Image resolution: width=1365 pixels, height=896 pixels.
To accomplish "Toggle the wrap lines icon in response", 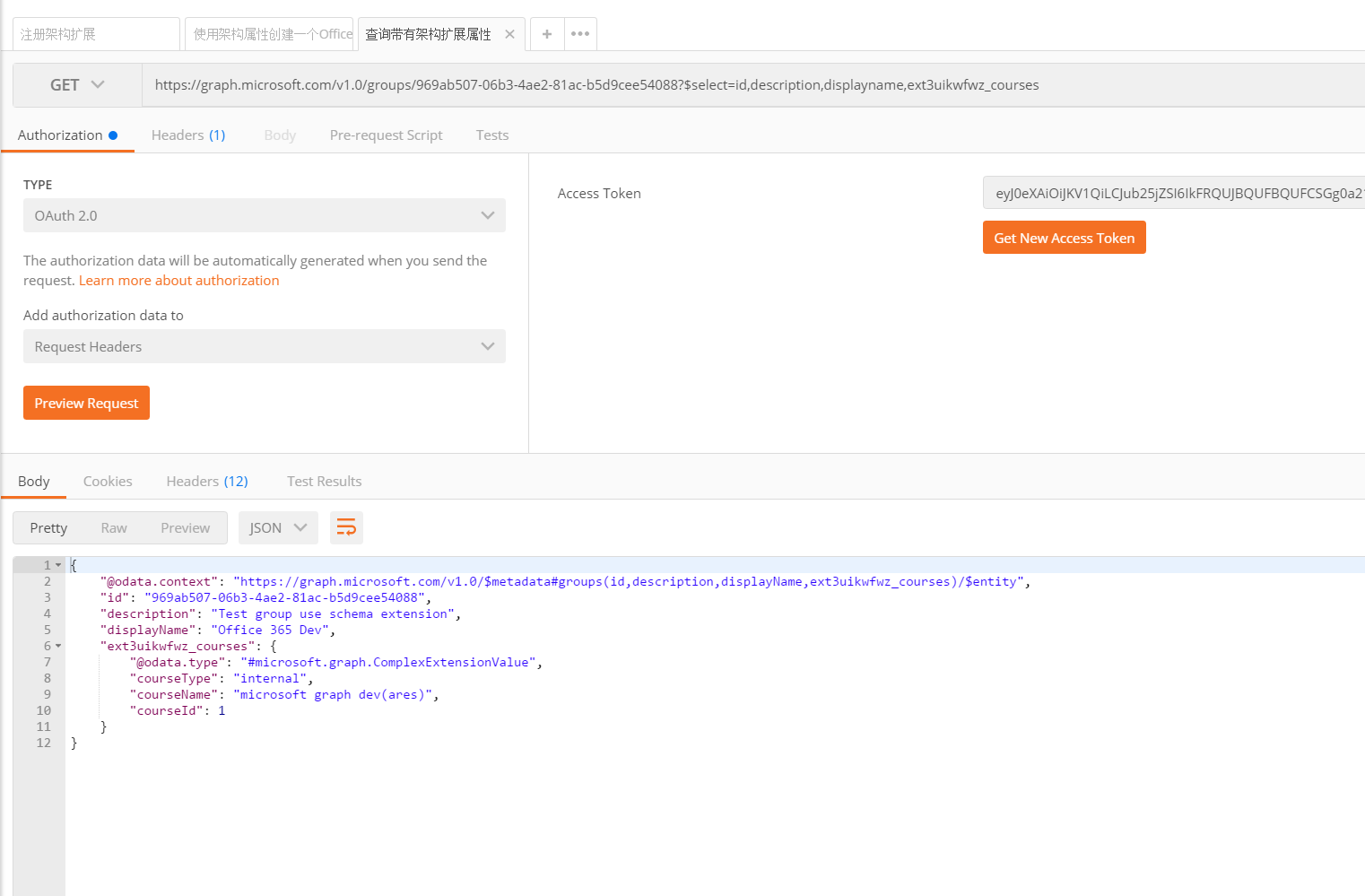I will tap(346, 528).
